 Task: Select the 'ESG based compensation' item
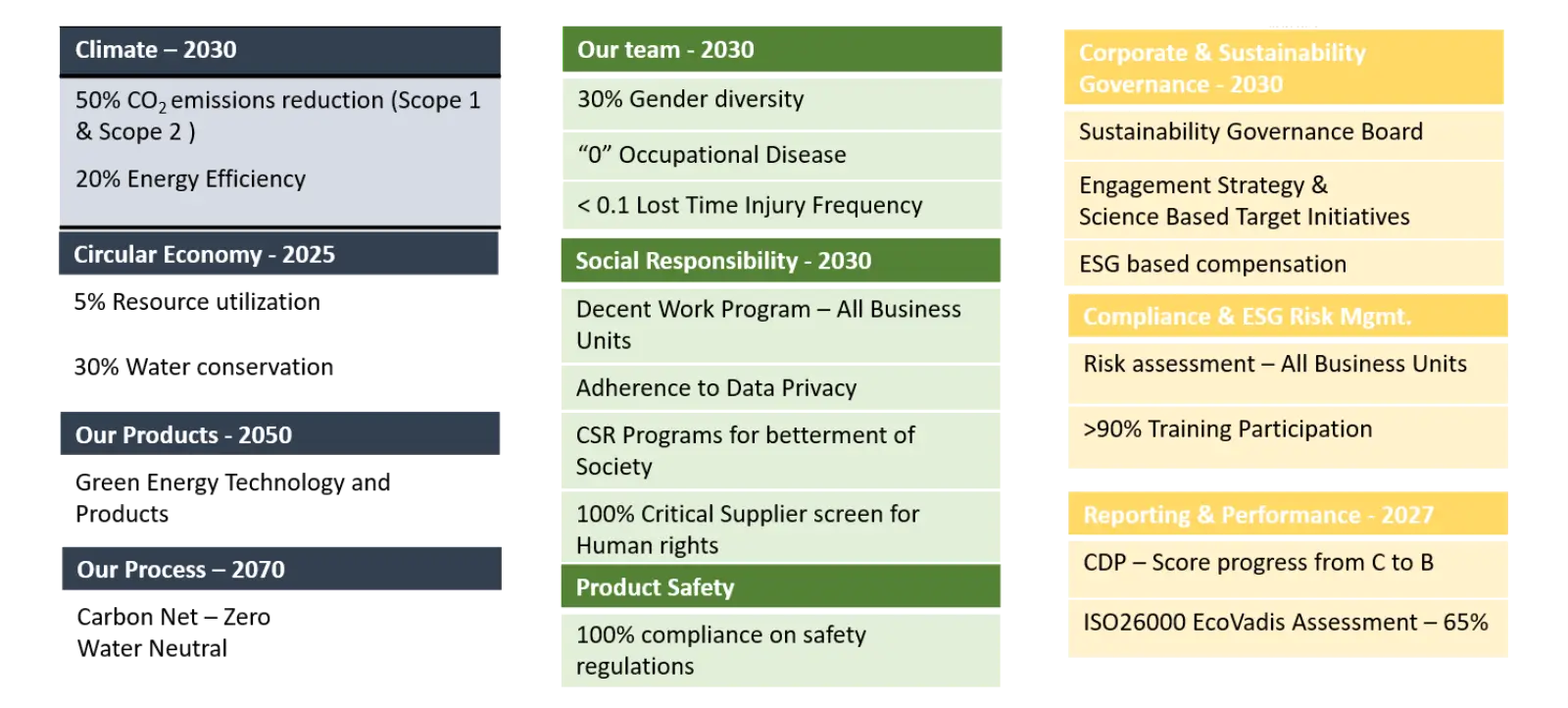click(1212, 265)
